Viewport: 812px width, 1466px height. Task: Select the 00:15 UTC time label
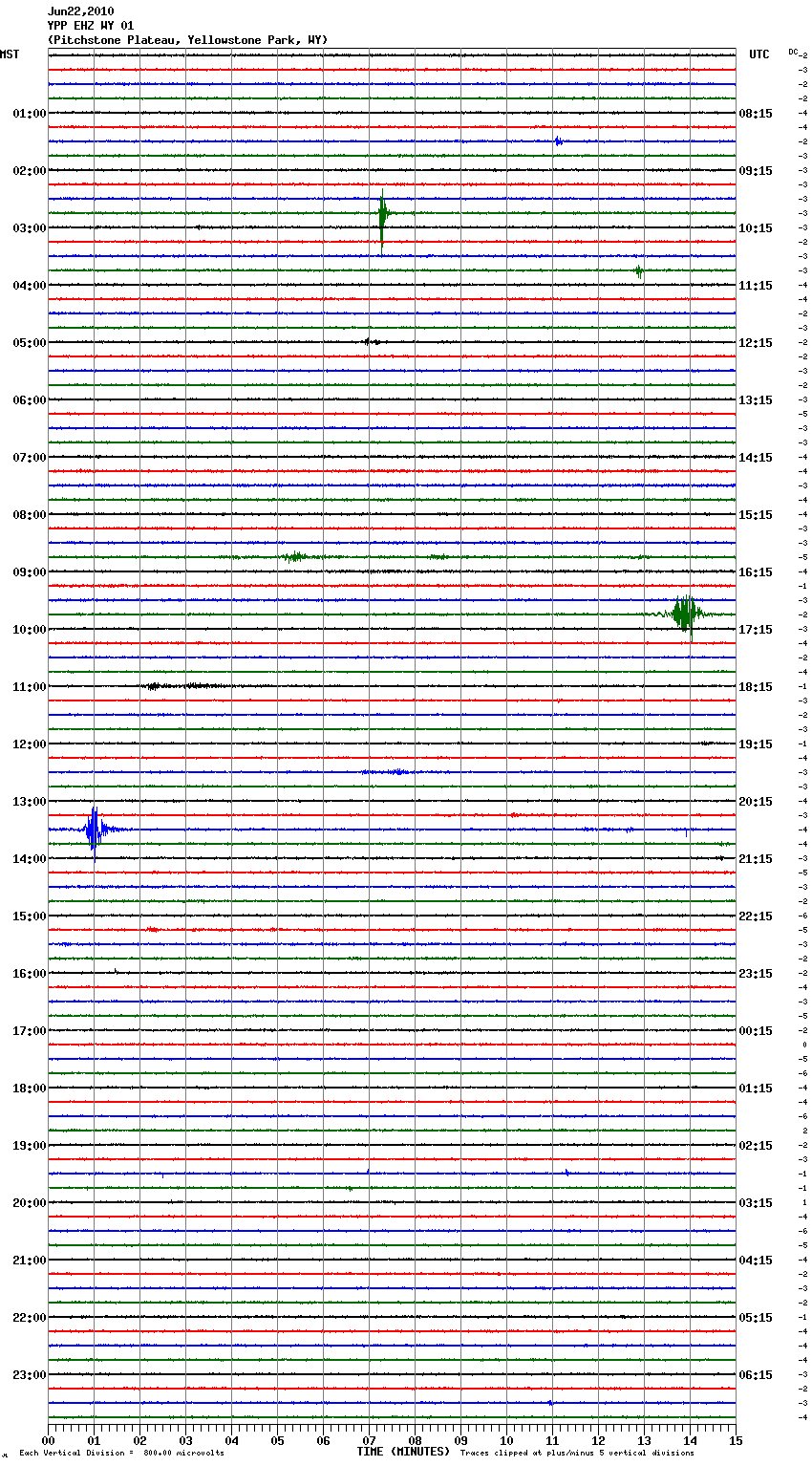tap(756, 1030)
